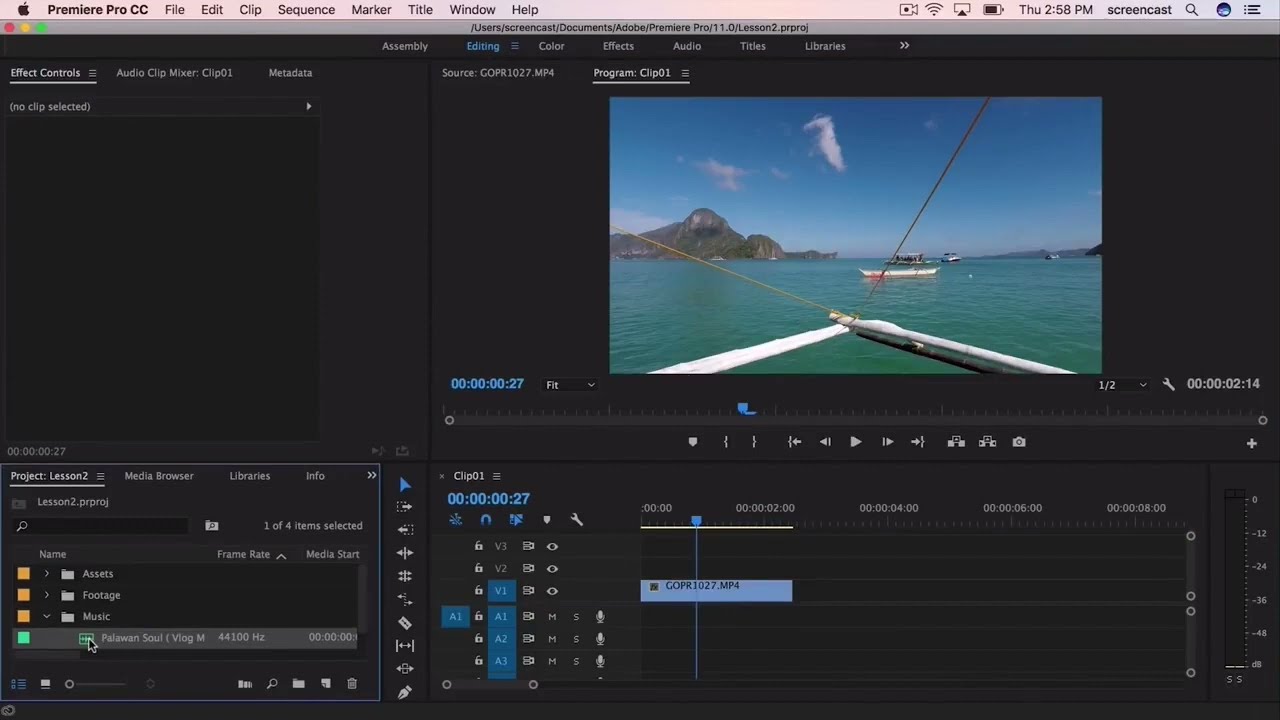Screen dimensions: 1280x720
Task: Mute audio track A1
Action: click(x=552, y=617)
